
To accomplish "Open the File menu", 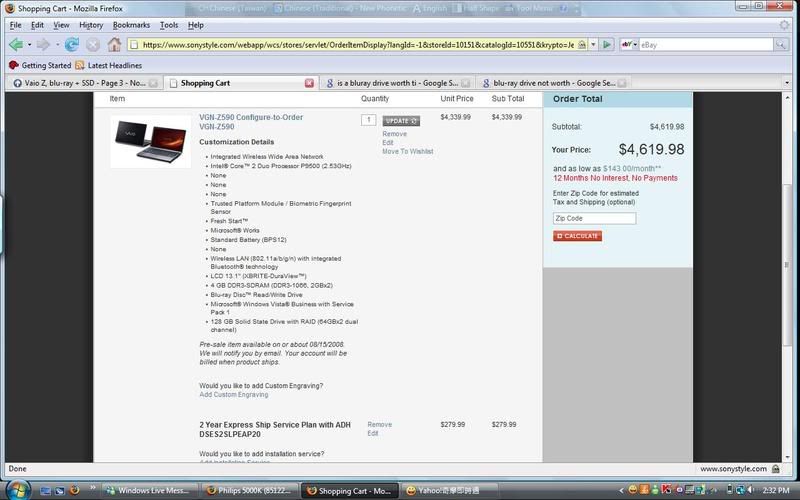I will coord(15,25).
